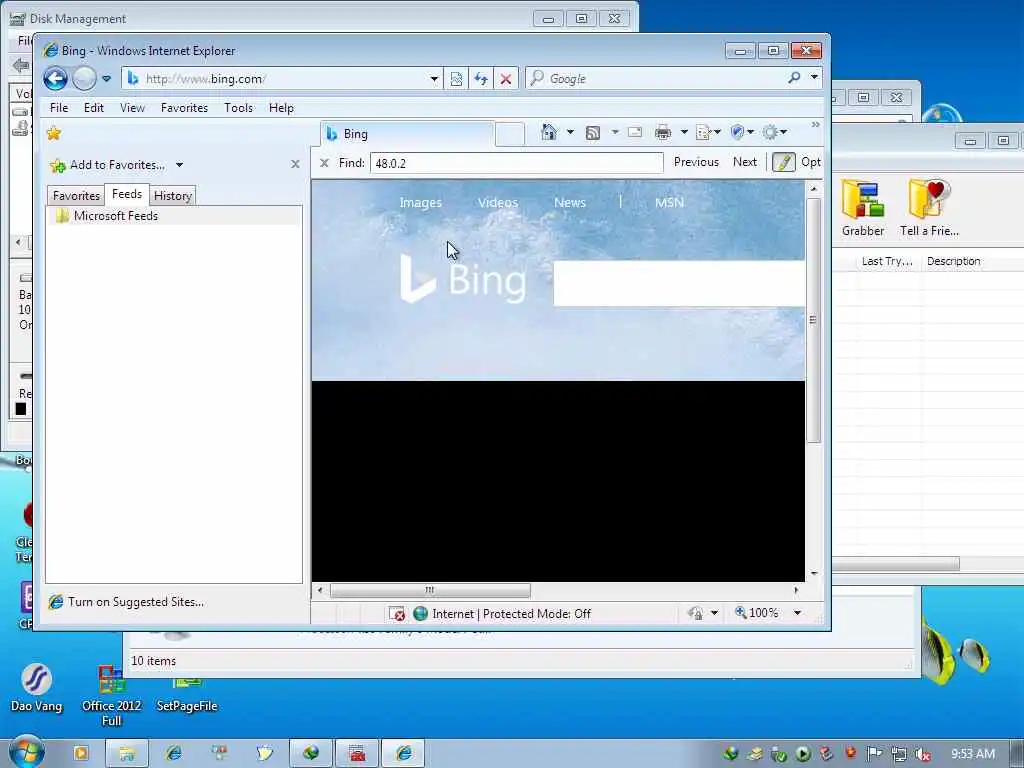Click Add to Favorites button

[108, 165]
